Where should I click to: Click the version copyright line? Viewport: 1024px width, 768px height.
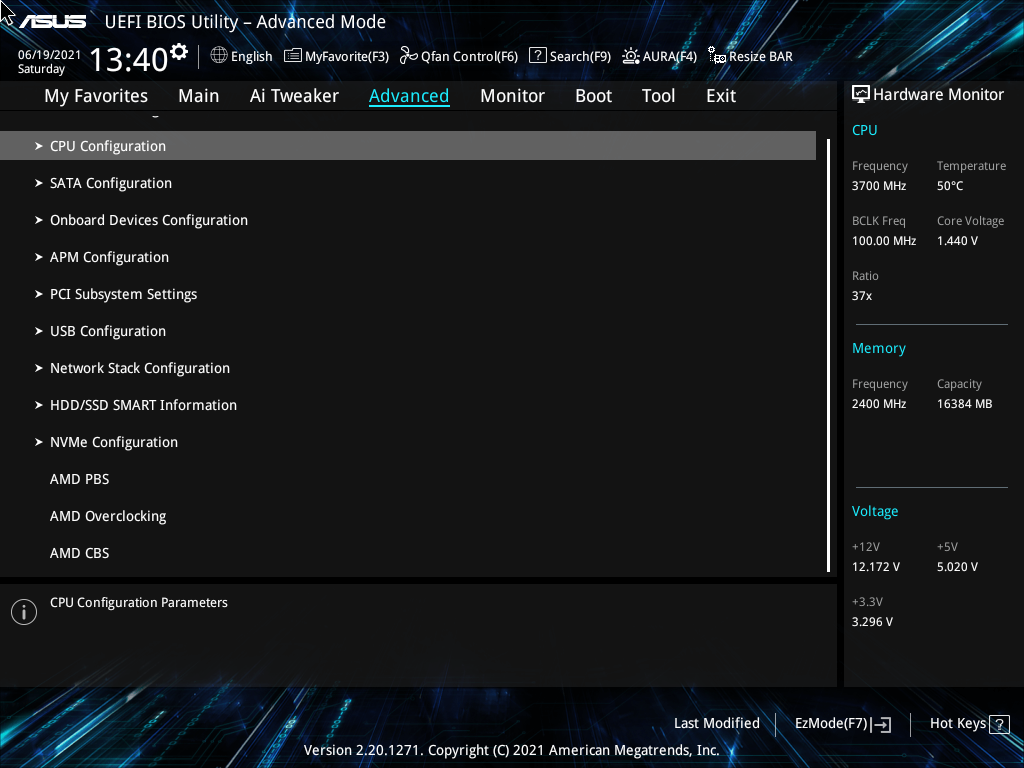point(511,750)
